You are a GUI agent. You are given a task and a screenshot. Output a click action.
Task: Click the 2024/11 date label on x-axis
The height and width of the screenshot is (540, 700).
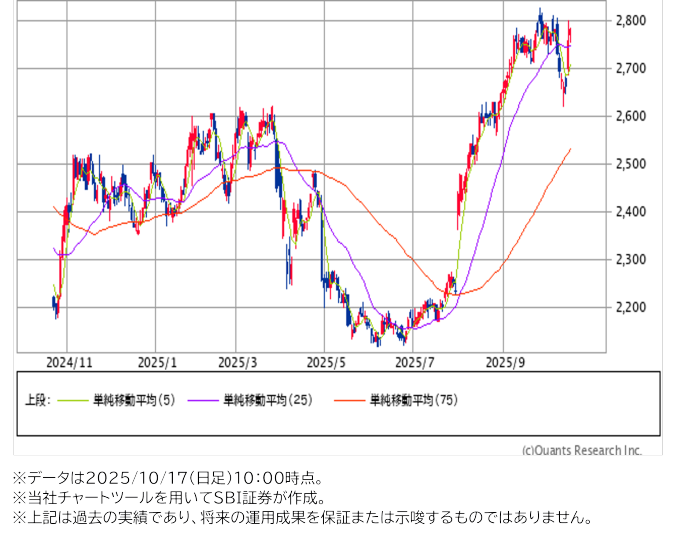pyautogui.click(x=70, y=363)
